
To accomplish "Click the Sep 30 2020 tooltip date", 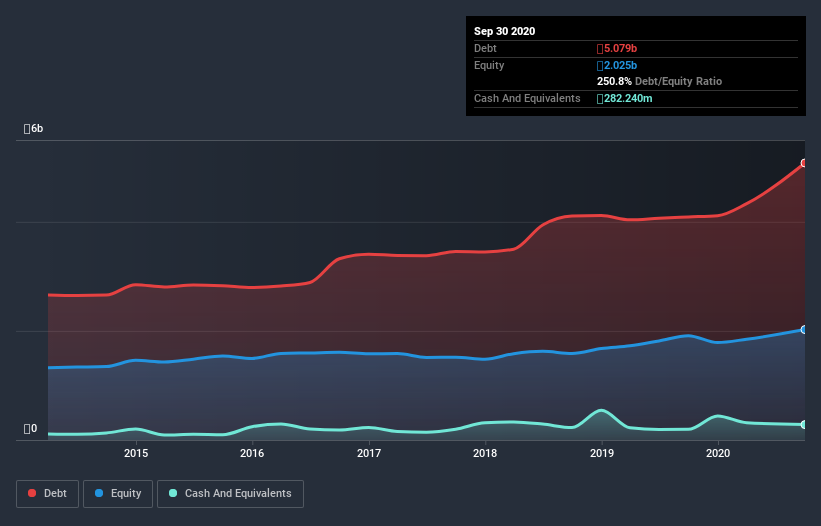I will point(505,31).
